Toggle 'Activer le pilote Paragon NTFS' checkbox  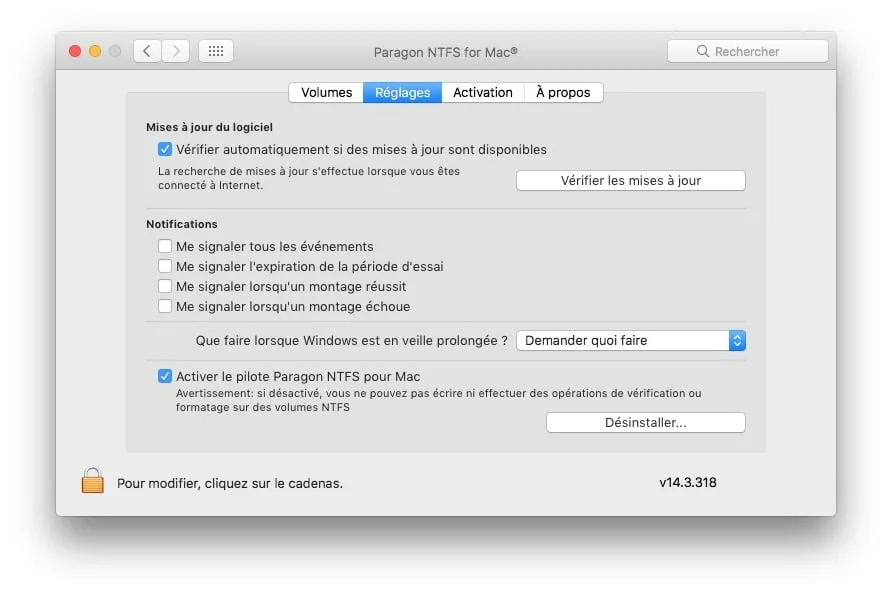pyautogui.click(x=165, y=376)
